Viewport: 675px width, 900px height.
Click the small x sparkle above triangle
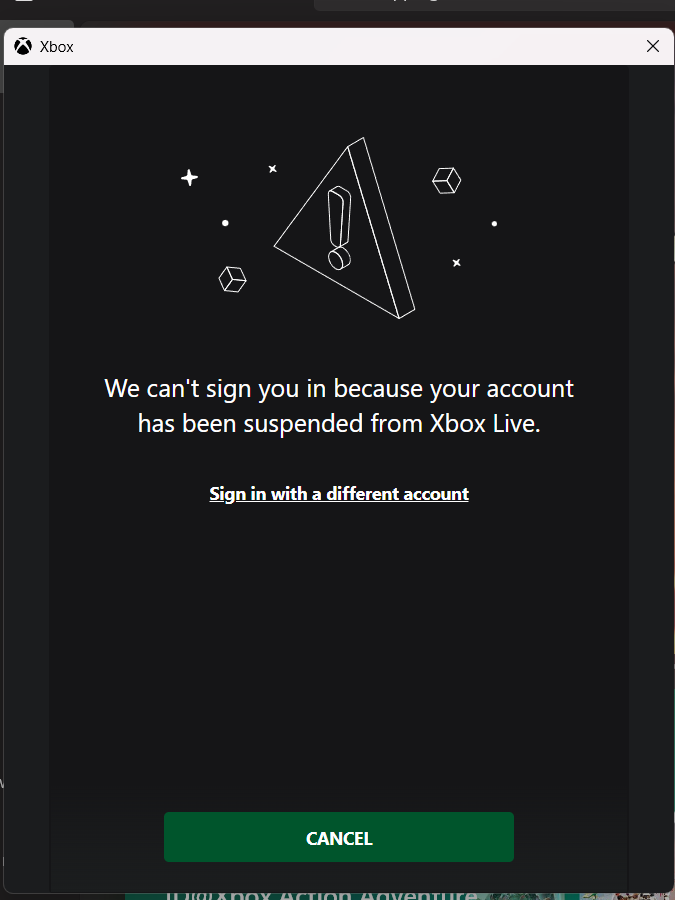click(x=273, y=169)
